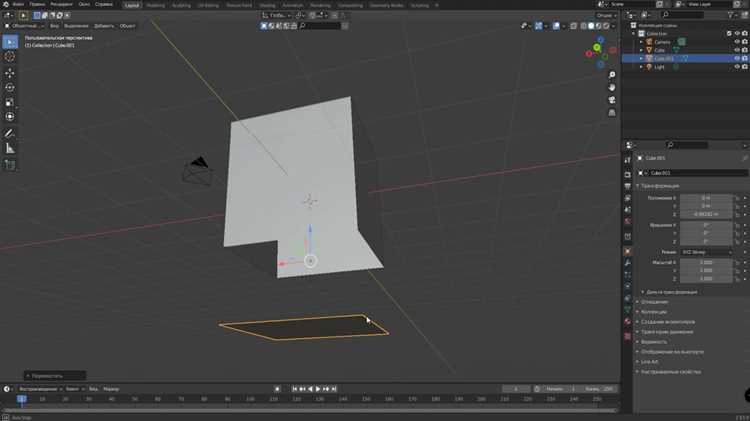Activate the Transform tool

(x=10, y=116)
